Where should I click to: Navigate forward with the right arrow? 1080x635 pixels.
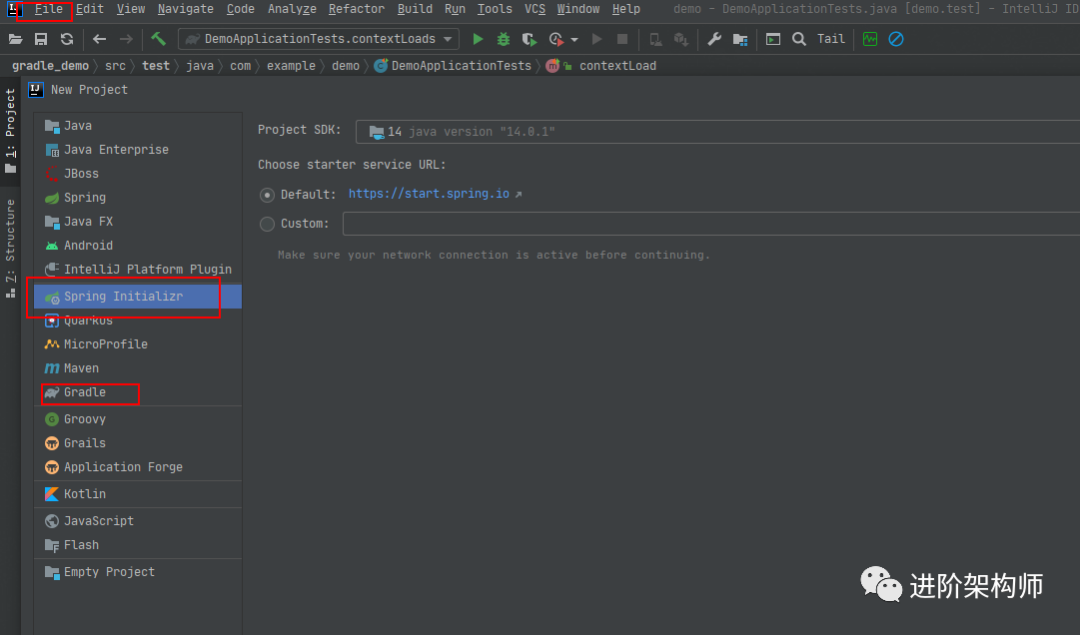125,39
